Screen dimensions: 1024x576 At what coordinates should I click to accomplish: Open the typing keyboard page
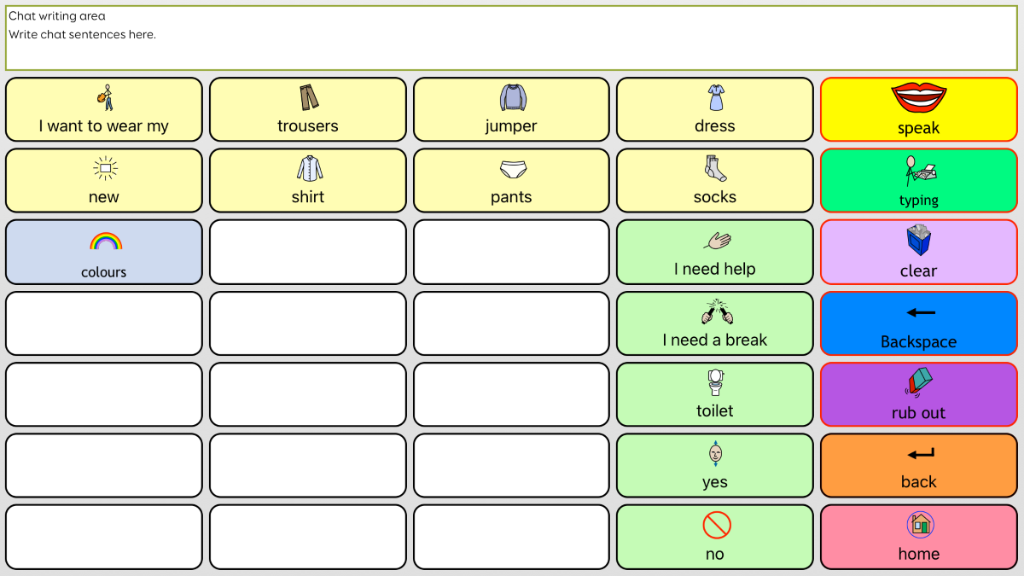918,180
